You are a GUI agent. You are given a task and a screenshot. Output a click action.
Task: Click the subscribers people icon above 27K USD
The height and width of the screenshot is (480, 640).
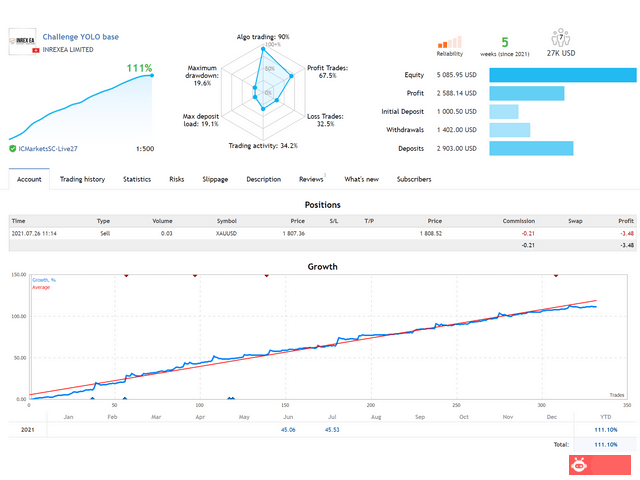[561, 38]
